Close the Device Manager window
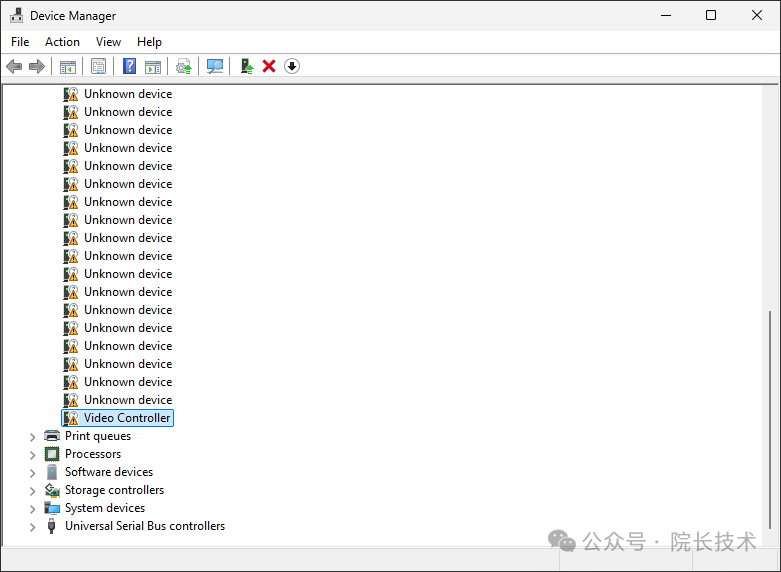 757,15
